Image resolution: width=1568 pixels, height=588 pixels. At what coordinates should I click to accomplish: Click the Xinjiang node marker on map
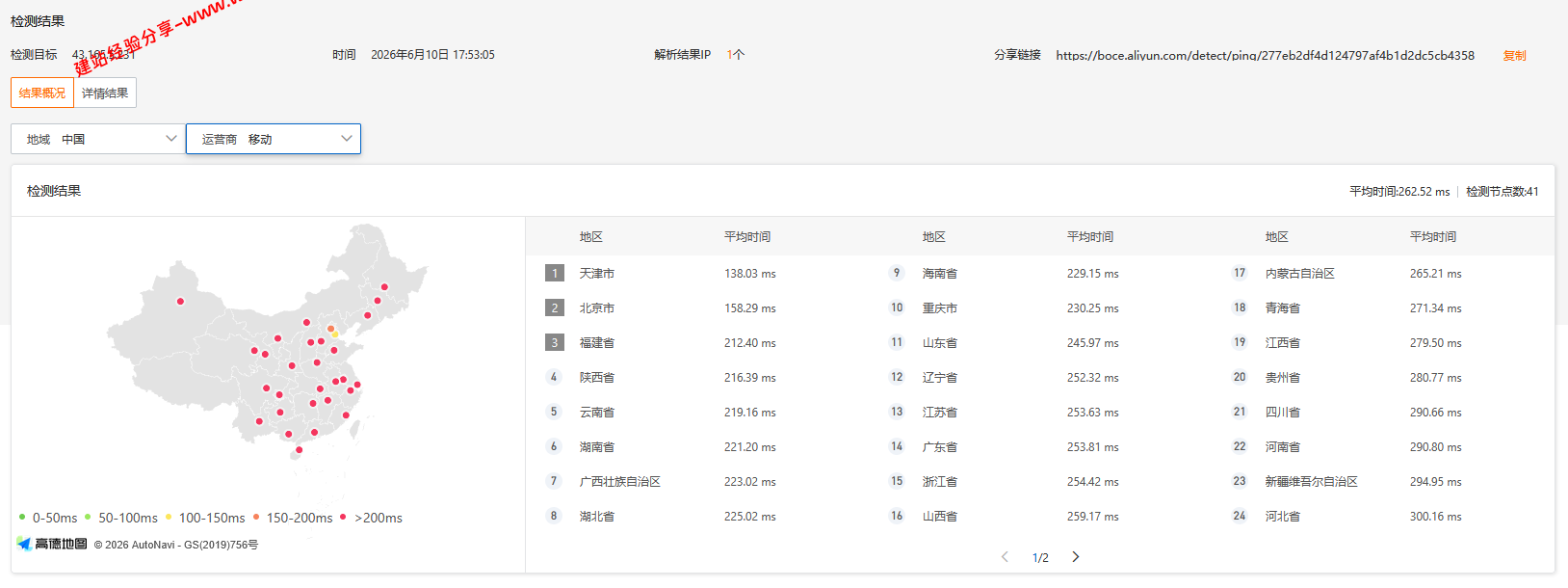(x=180, y=301)
